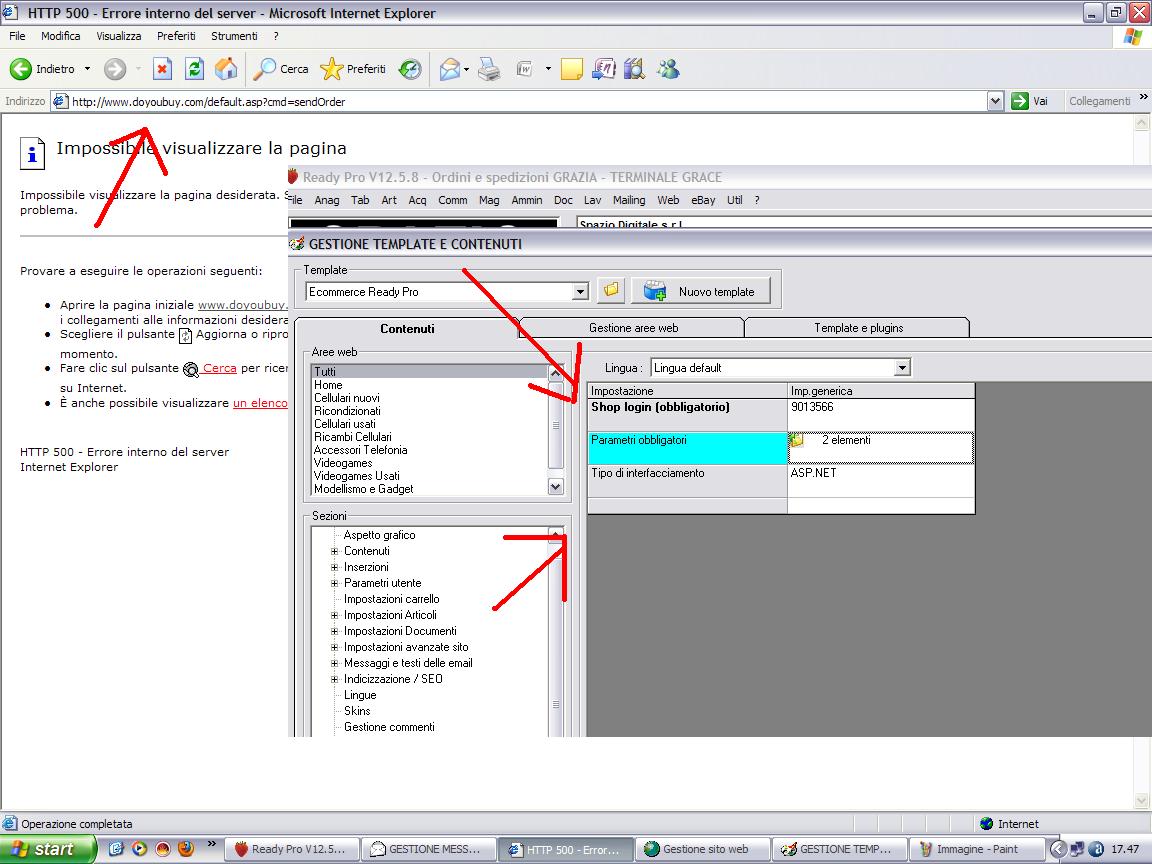Click the print icon in IE toolbar
This screenshot has width=1152, height=864.
489,69
